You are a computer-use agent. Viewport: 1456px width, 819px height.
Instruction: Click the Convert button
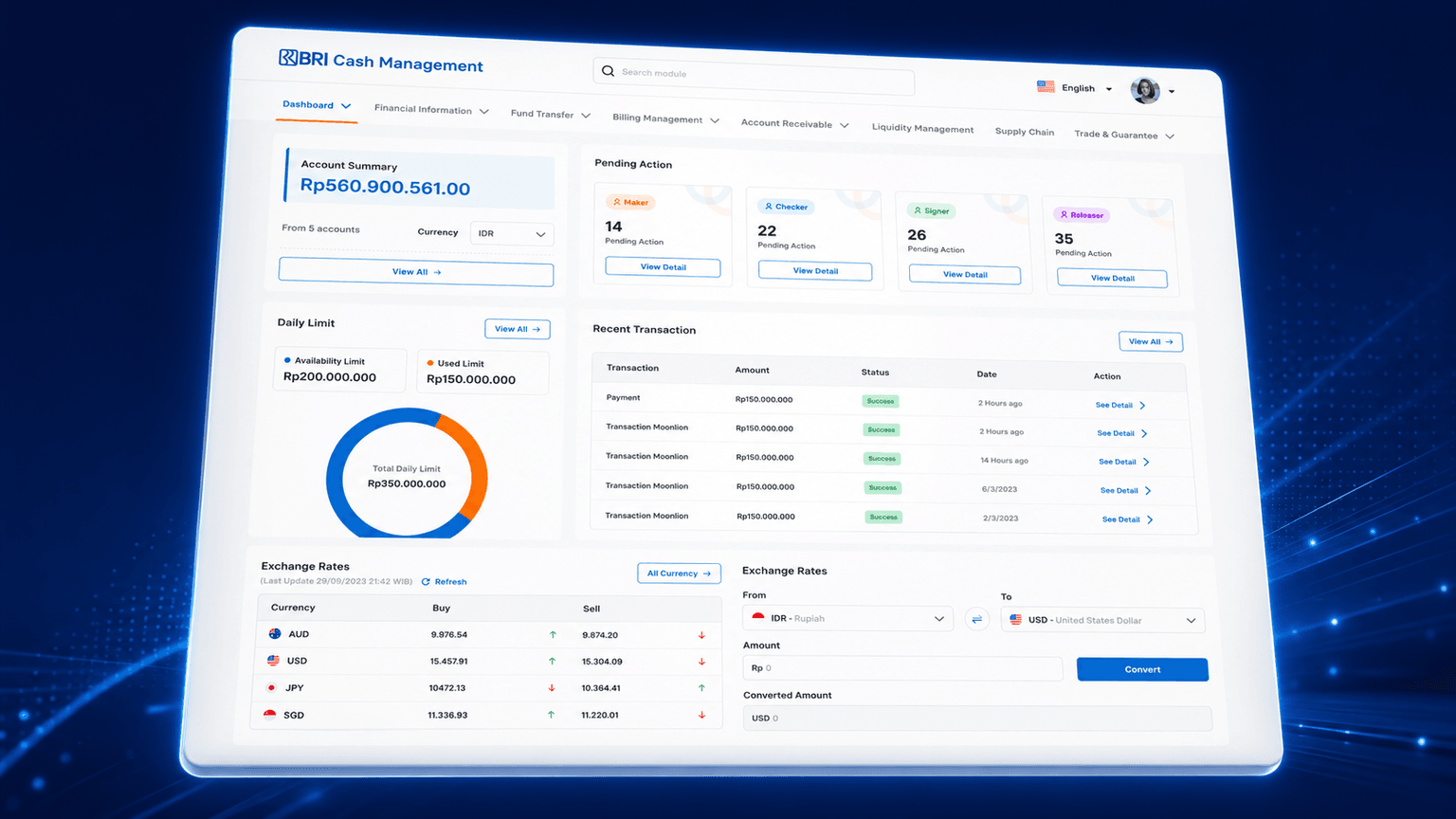(x=1142, y=669)
